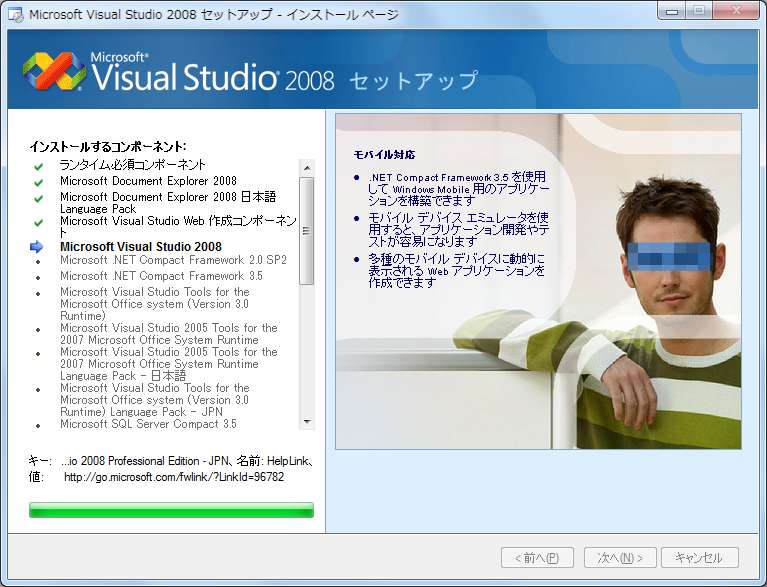The image size is (767, 587).
Task: Click the maximize window button
Action: click(x=699, y=11)
